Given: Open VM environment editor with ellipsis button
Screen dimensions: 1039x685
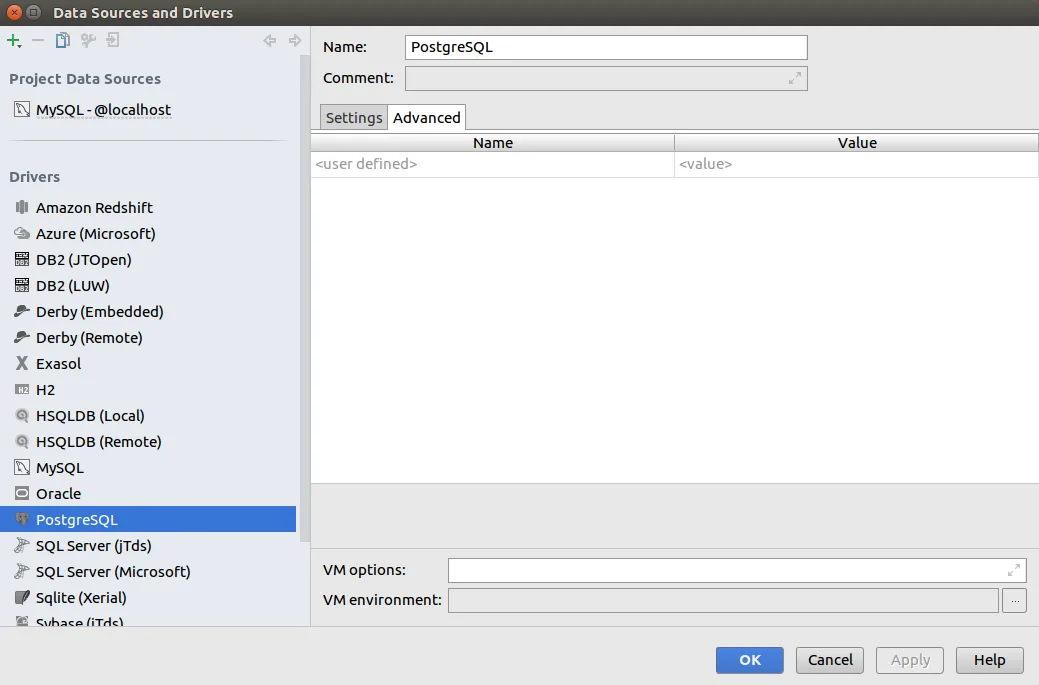Looking at the screenshot, I should 1014,600.
